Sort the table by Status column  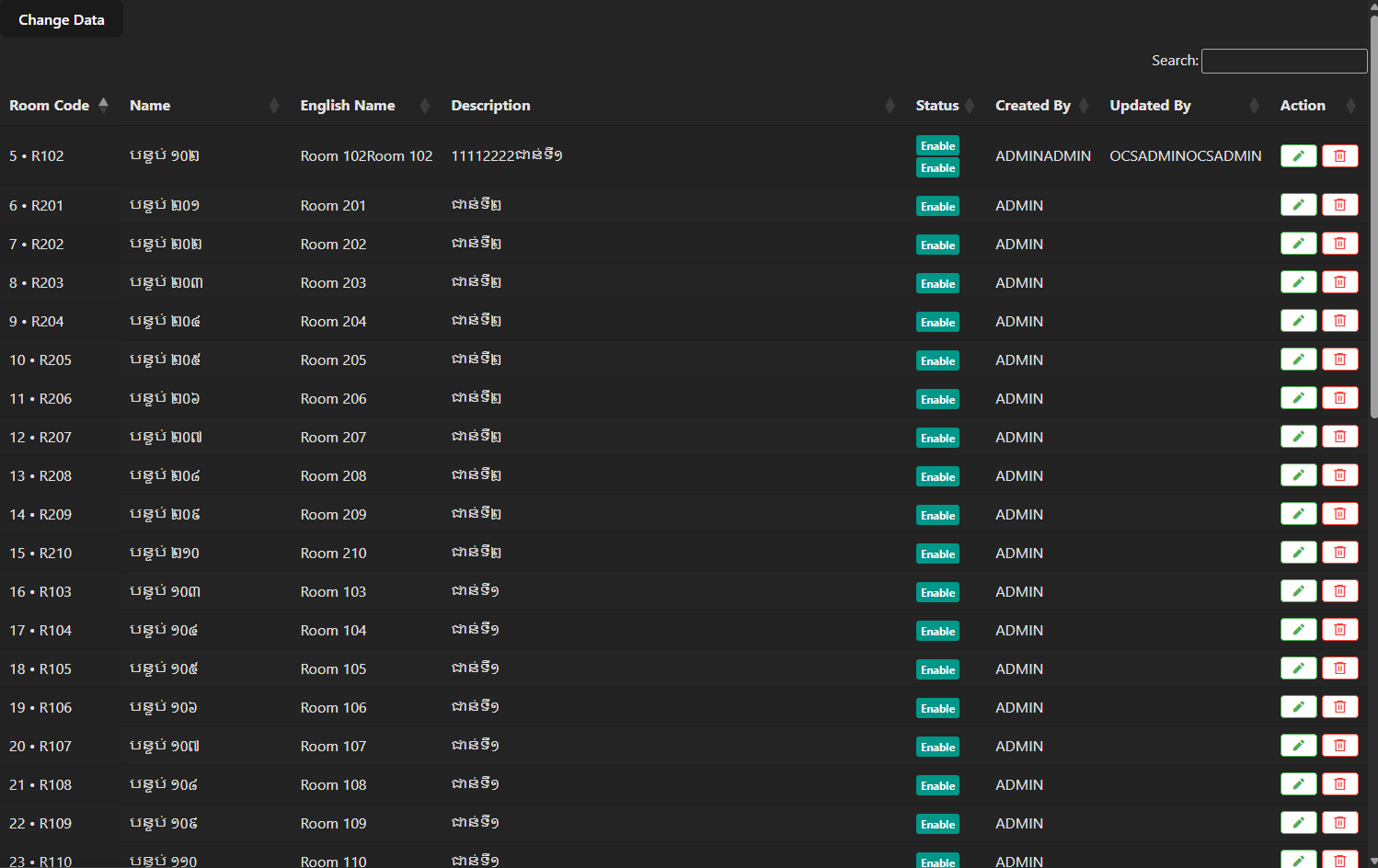click(x=937, y=106)
